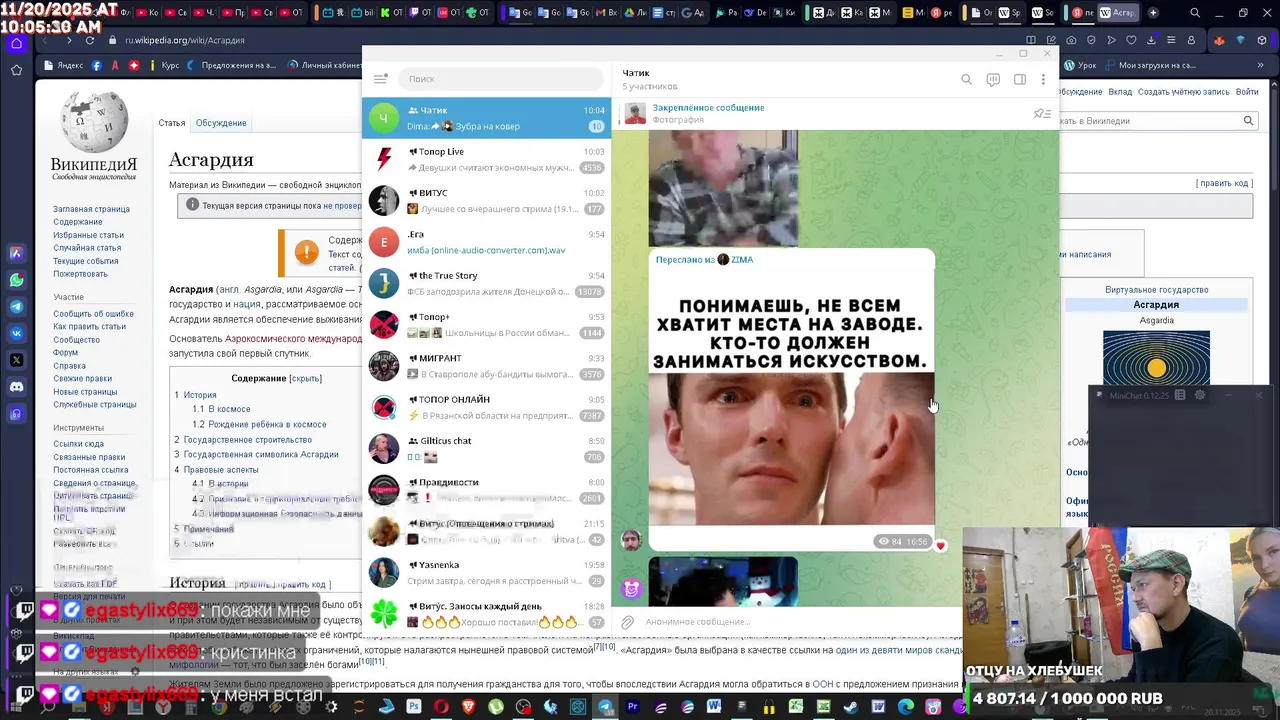Open the X (Twitter) sidebar icon
Screen dimensions: 1280x720
[x=16, y=360]
